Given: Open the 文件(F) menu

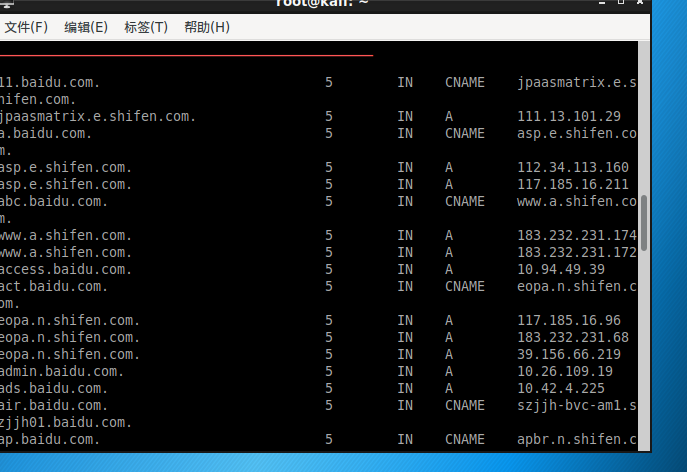Looking at the screenshot, I should pyautogui.click(x=26, y=27).
